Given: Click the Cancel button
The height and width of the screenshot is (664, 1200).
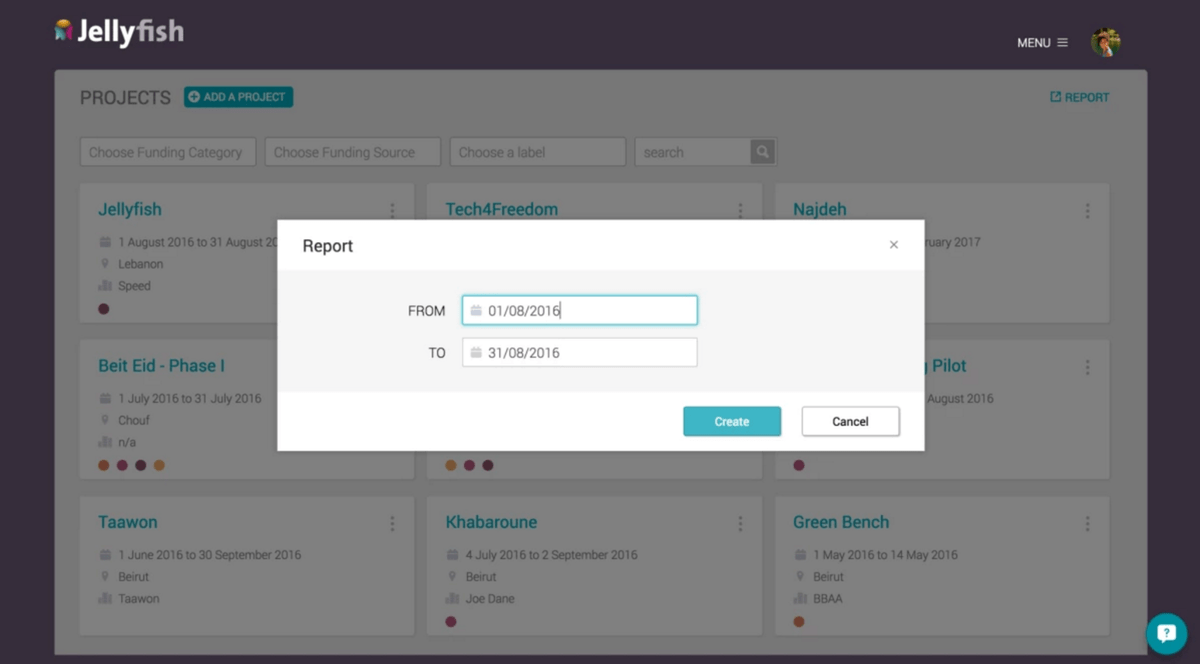Looking at the screenshot, I should tap(850, 421).
